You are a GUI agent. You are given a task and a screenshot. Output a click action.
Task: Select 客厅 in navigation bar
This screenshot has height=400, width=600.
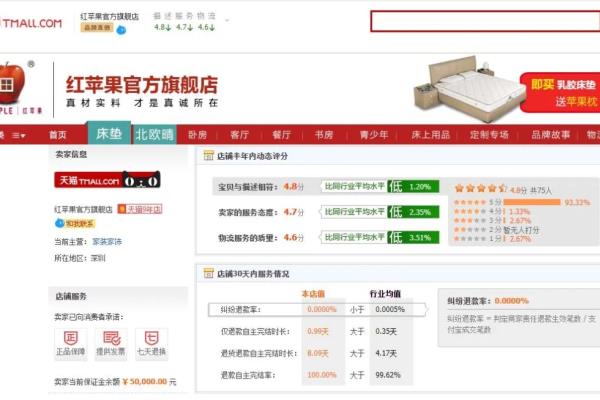[240, 135]
